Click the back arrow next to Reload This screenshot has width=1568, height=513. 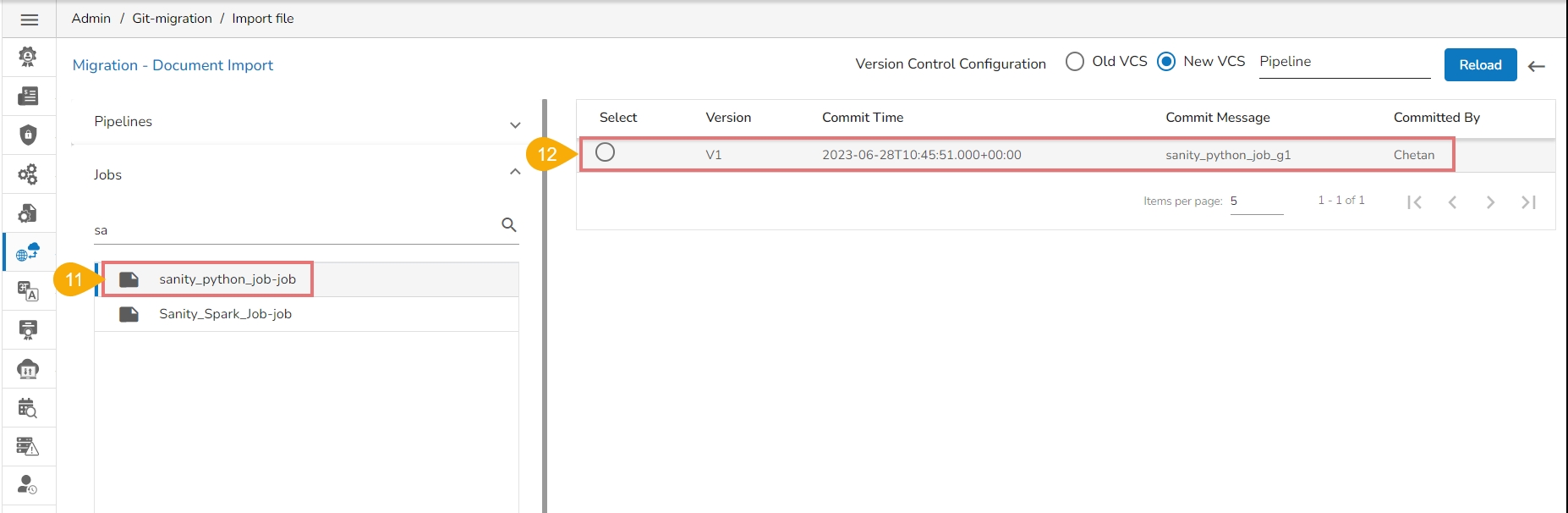tap(1537, 66)
